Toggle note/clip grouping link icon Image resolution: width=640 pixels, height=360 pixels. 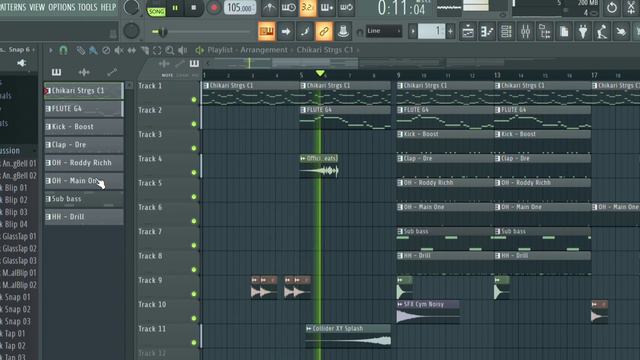[324, 31]
